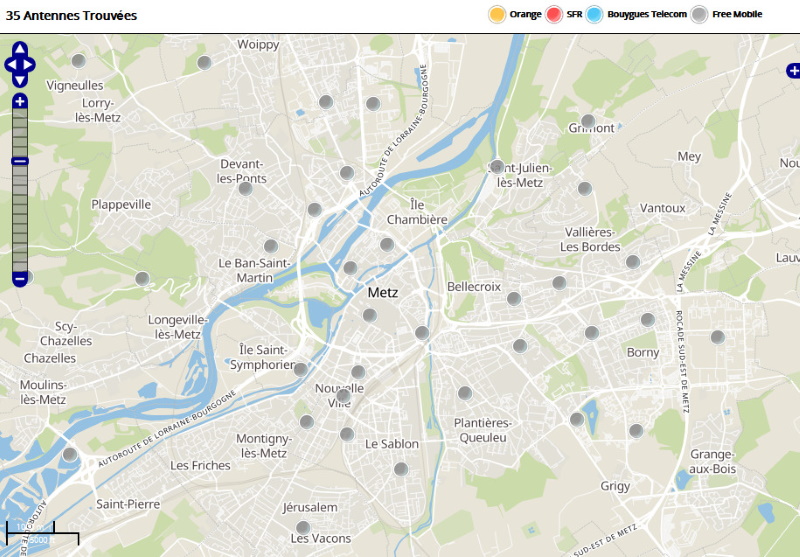800x557 pixels.
Task: Pan the map north with up arrow
Action: (x=20, y=48)
